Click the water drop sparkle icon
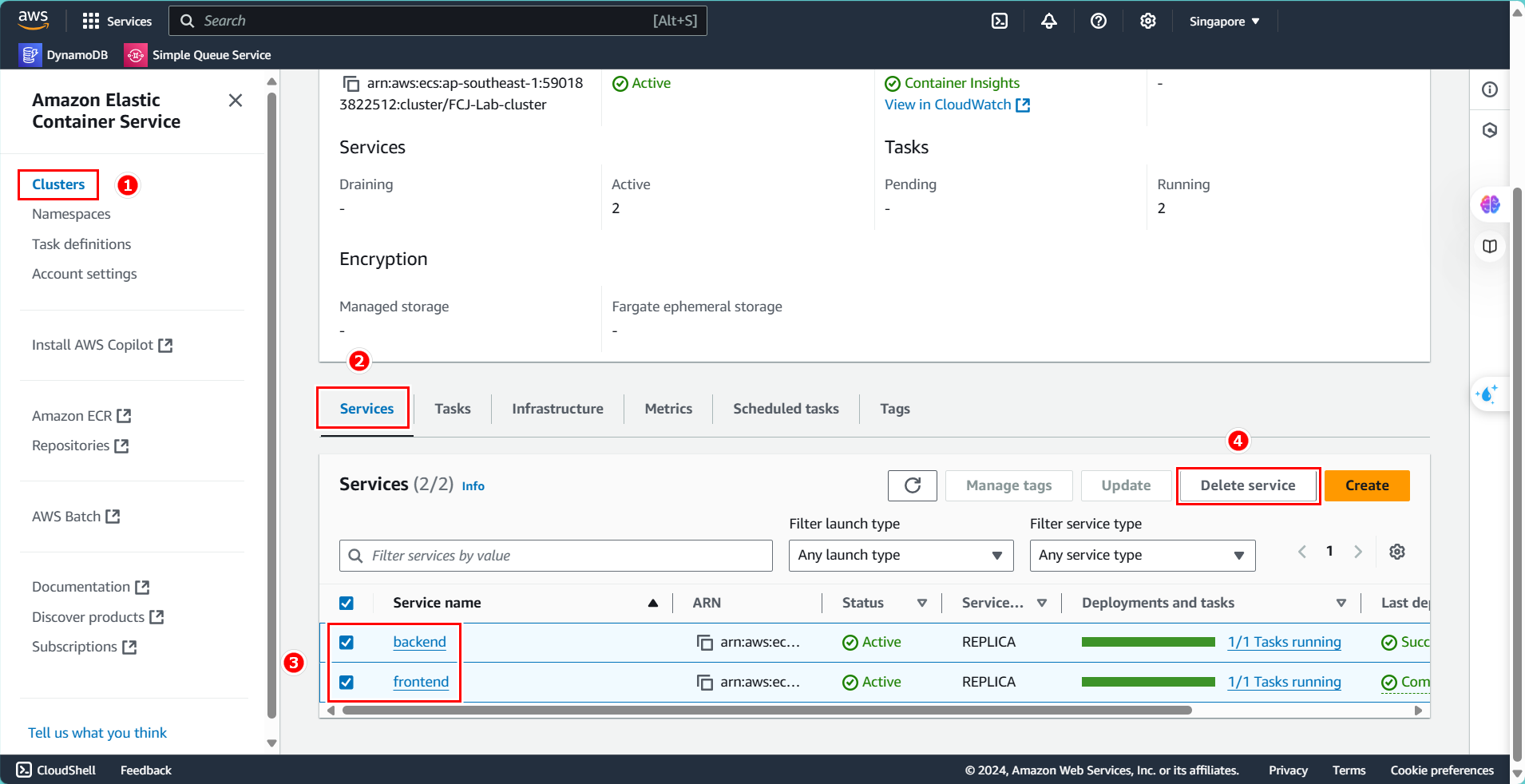Image resolution: width=1525 pixels, height=784 pixels. pyautogui.click(x=1488, y=394)
